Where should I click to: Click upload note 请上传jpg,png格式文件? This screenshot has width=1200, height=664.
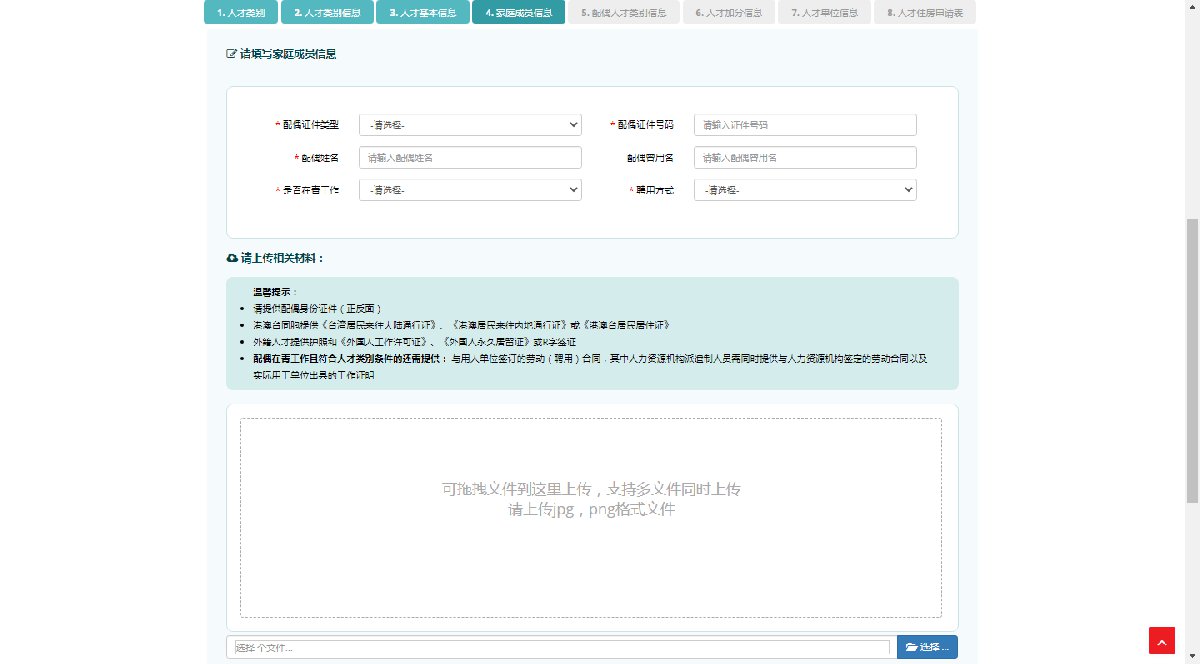tap(591, 509)
